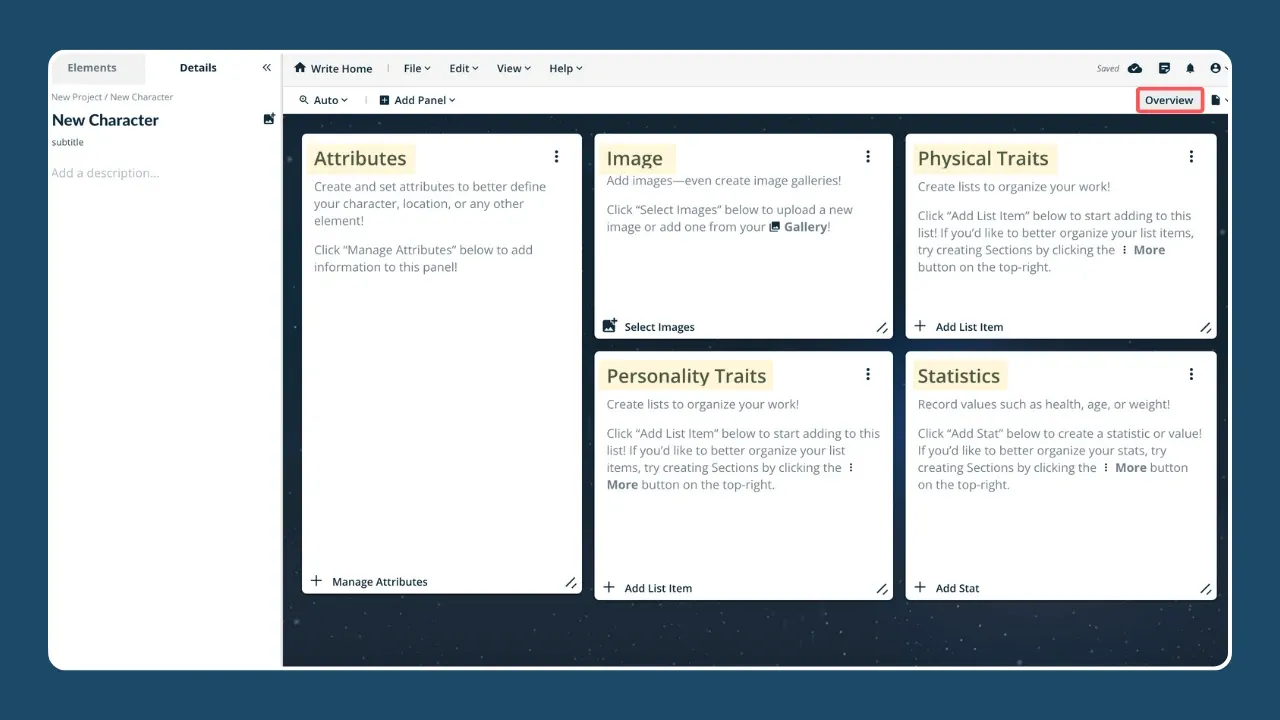Expand the Add Panel dropdown

[417, 100]
